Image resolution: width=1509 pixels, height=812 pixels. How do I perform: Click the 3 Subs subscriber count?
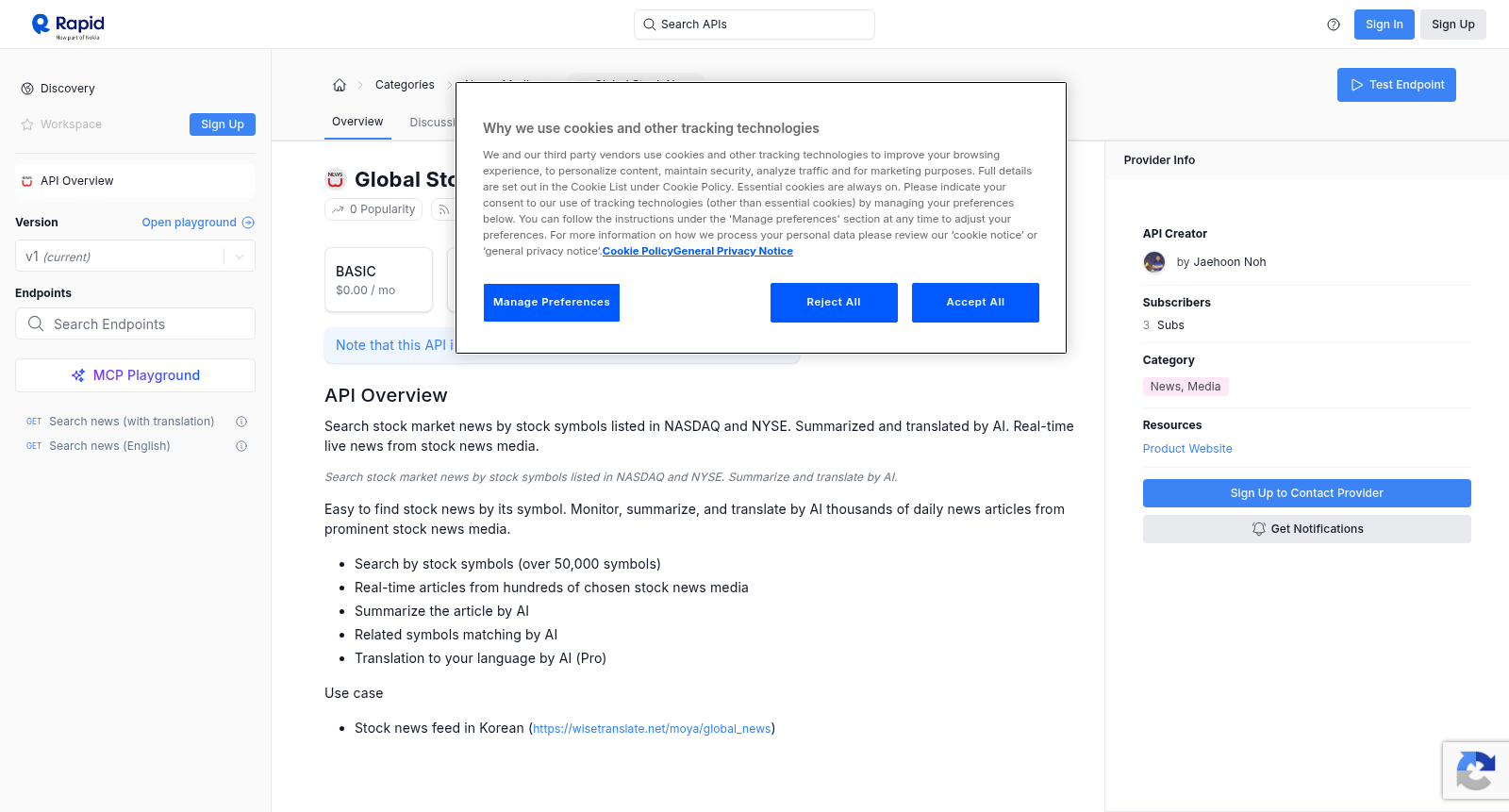point(1163,325)
